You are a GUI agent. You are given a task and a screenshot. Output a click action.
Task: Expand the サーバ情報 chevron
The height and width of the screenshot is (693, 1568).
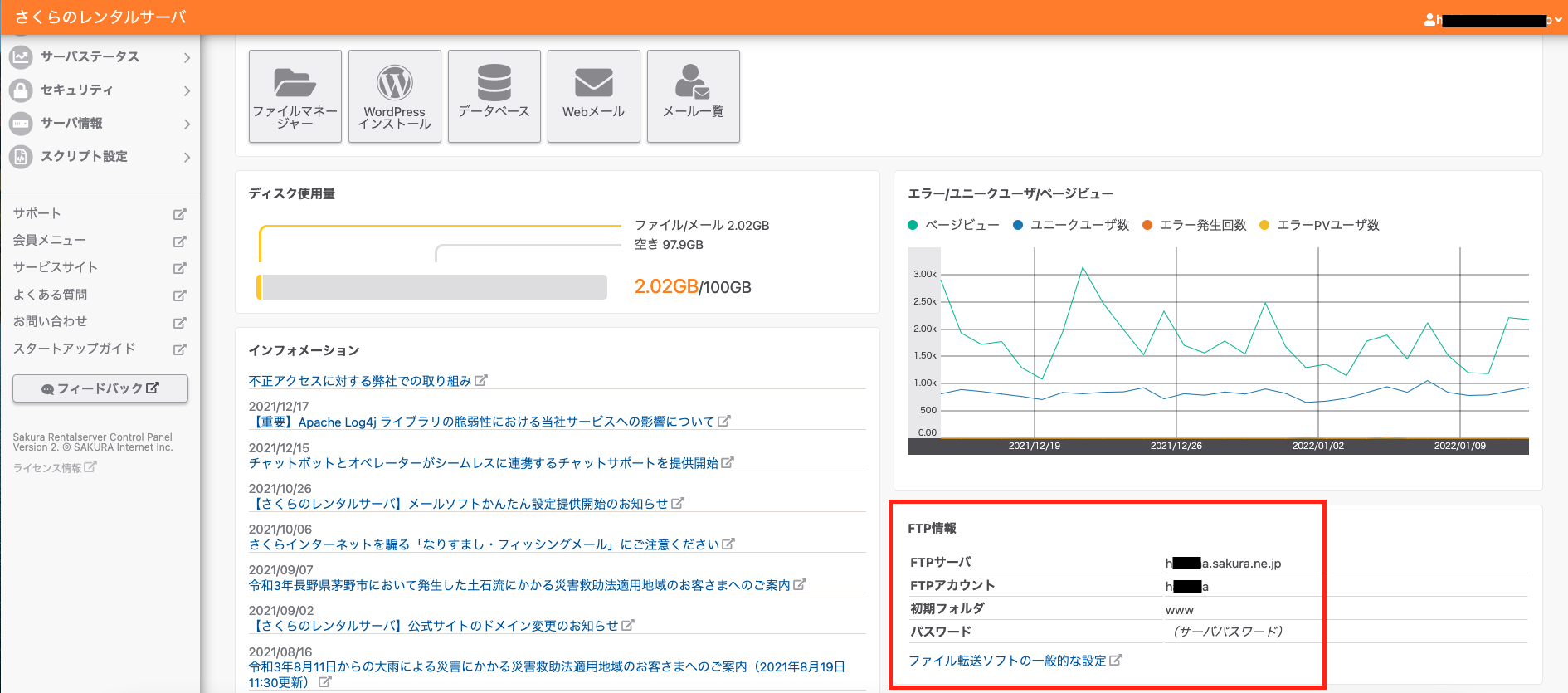tap(187, 124)
